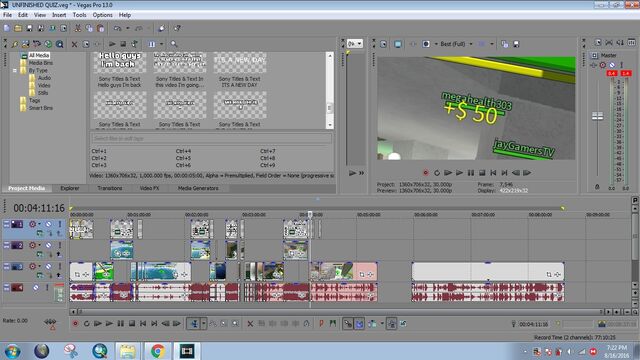Stop playback in video preview
Viewport: 640px width, 360px height.
[482, 173]
